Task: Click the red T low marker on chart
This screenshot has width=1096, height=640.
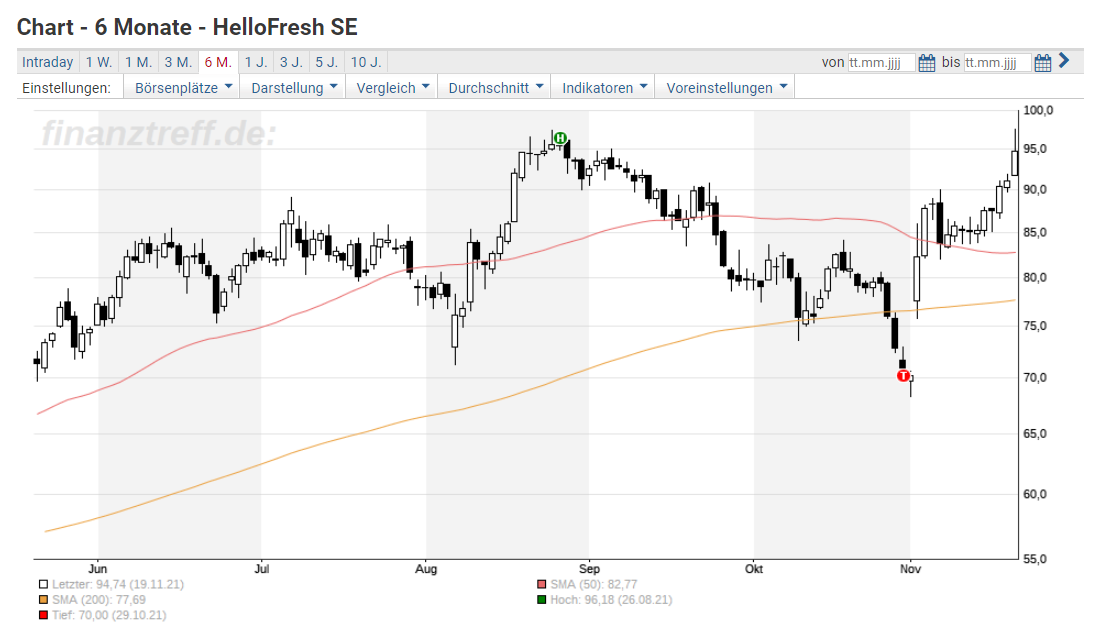Action: (904, 376)
